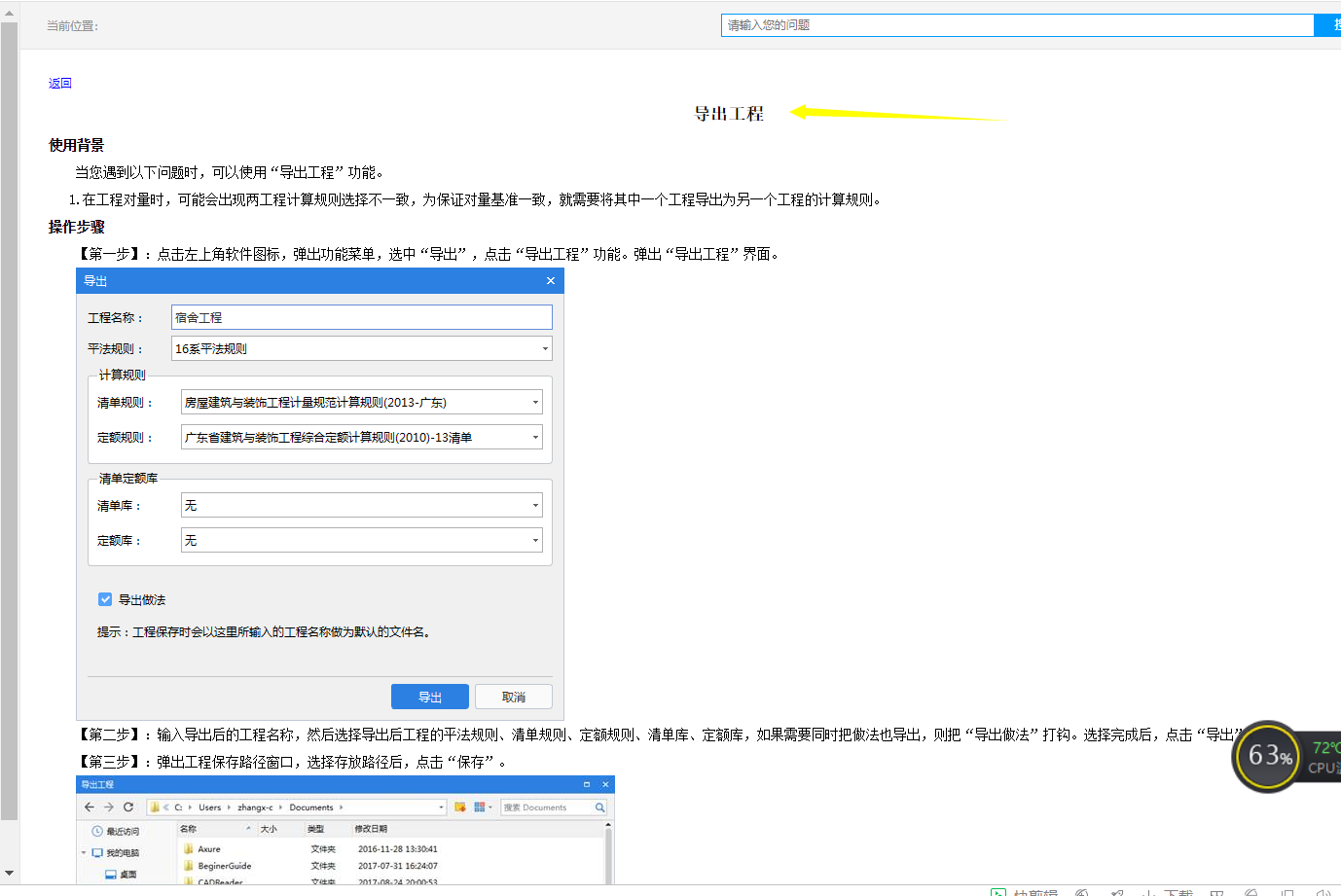Viewport: 1341px width, 896px height.
Task: Click Refresh icon in file dialog
Action: click(128, 807)
